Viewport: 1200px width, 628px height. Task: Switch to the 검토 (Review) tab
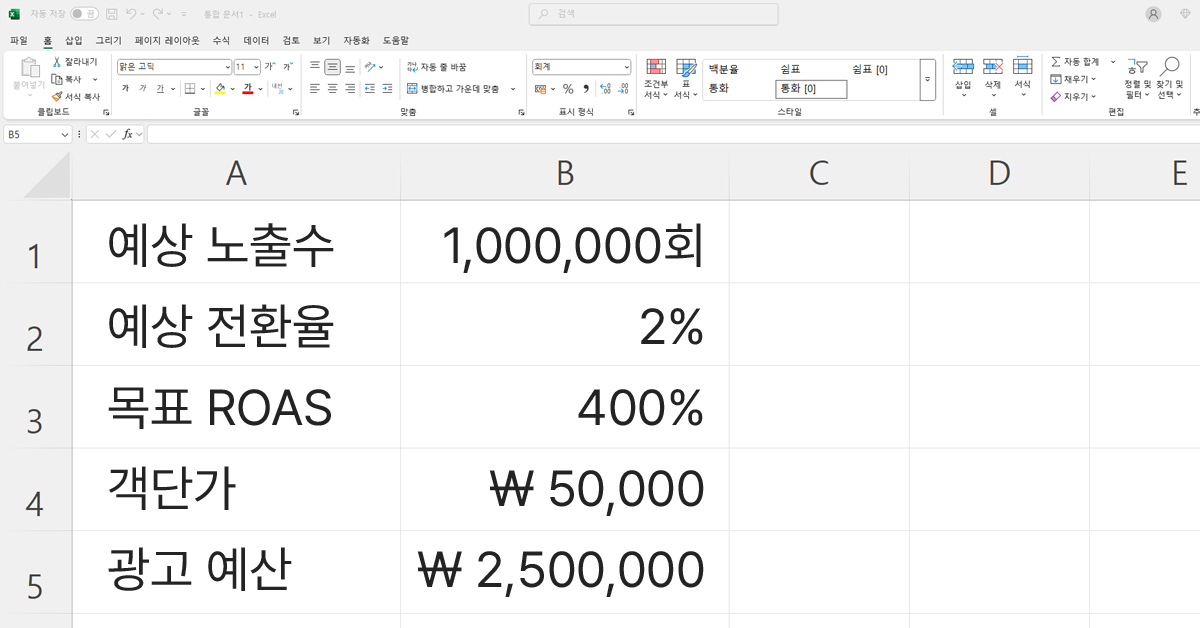291,41
